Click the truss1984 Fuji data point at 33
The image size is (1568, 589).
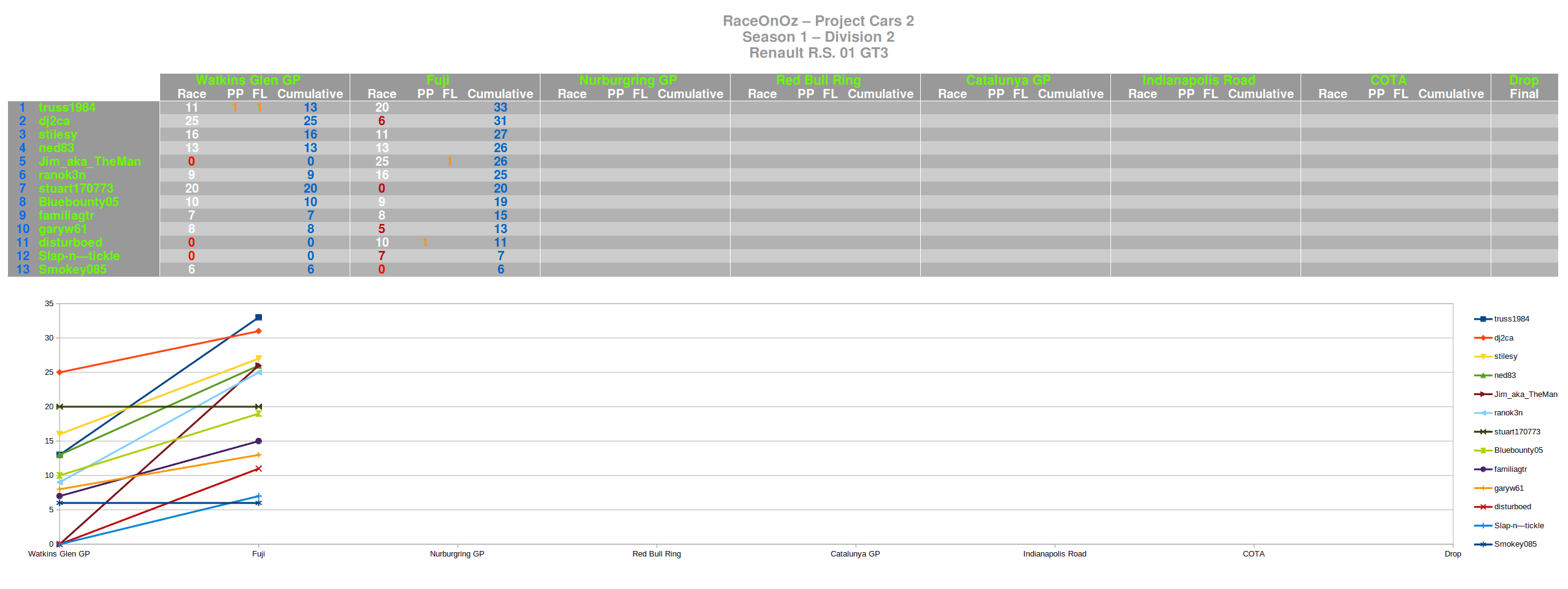pyautogui.click(x=258, y=317)
